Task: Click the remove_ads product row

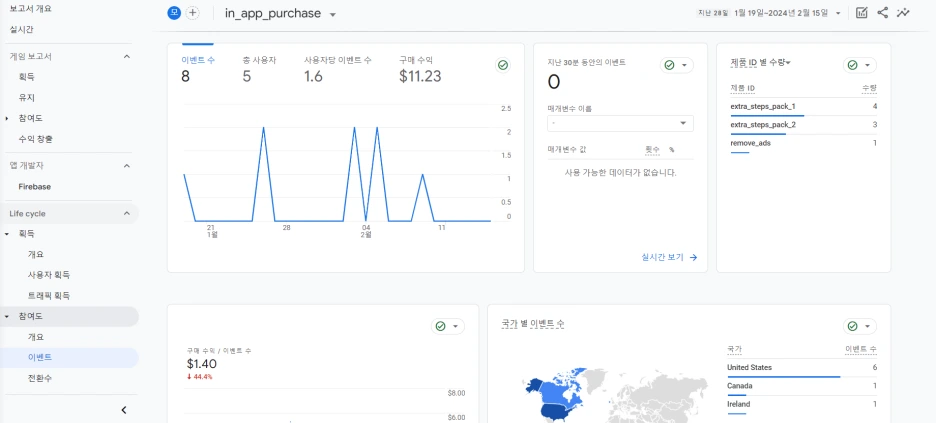Action: [803, 144]
